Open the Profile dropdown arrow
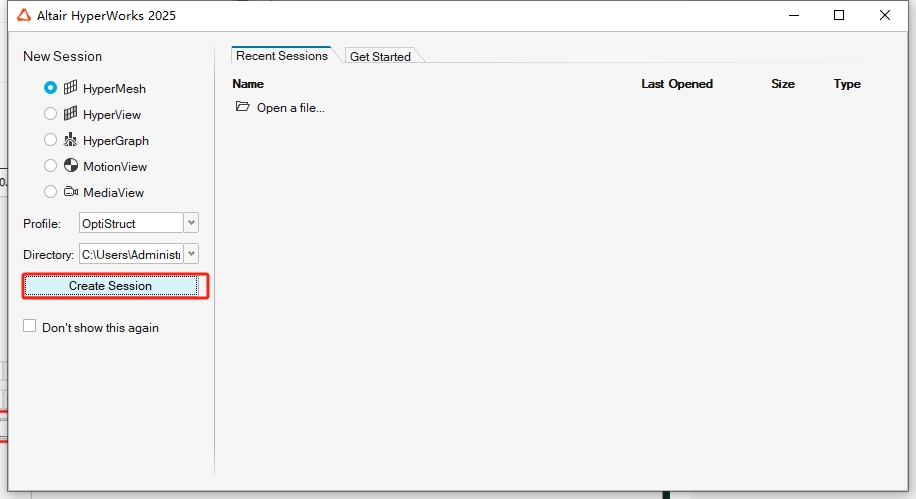This screenshot has width=916, height=499. pyautogui.click(x=191, y=223)
